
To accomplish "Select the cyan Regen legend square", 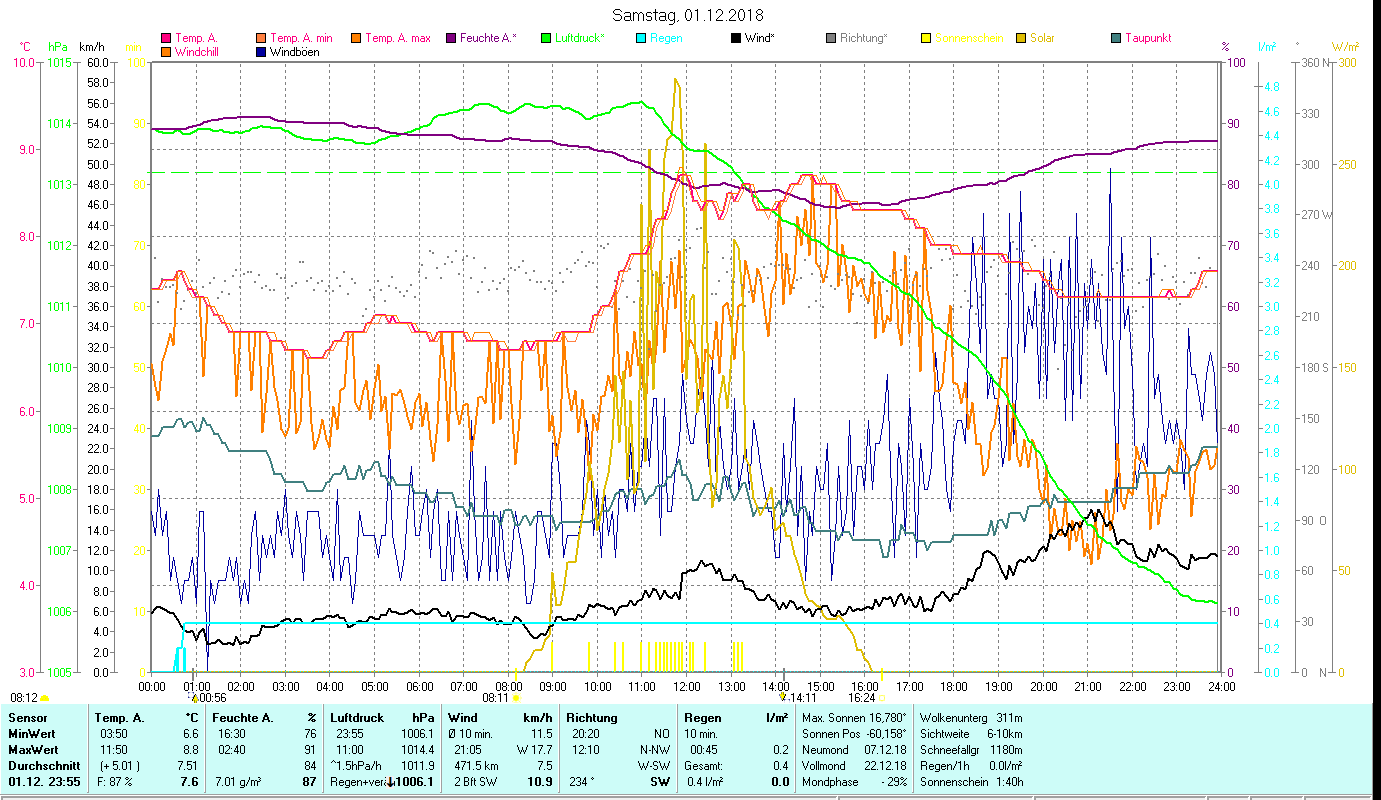I will point(641,39).
